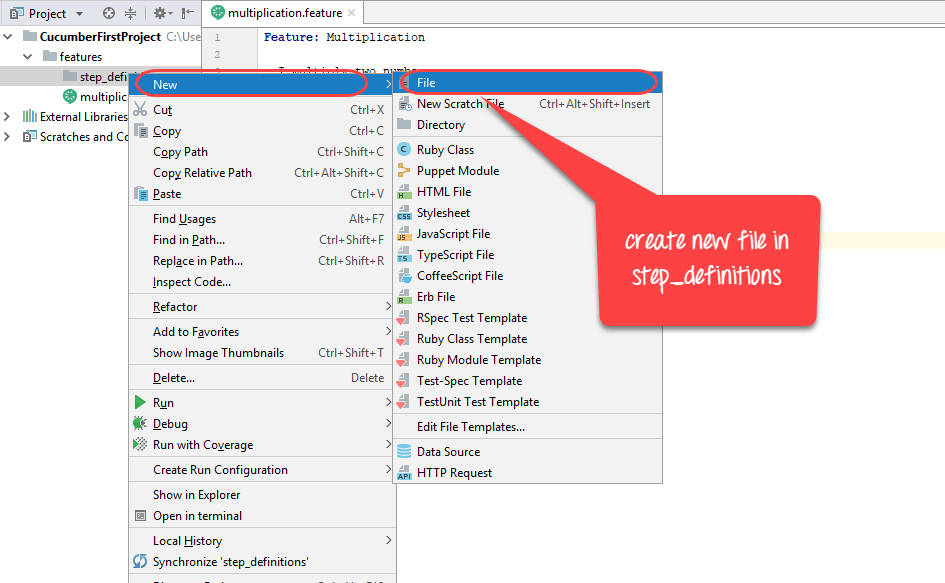This screenshot has height=583, width=945.
Task: Click the collapse all icon in Project panel
Action: (x=131, y=13)
